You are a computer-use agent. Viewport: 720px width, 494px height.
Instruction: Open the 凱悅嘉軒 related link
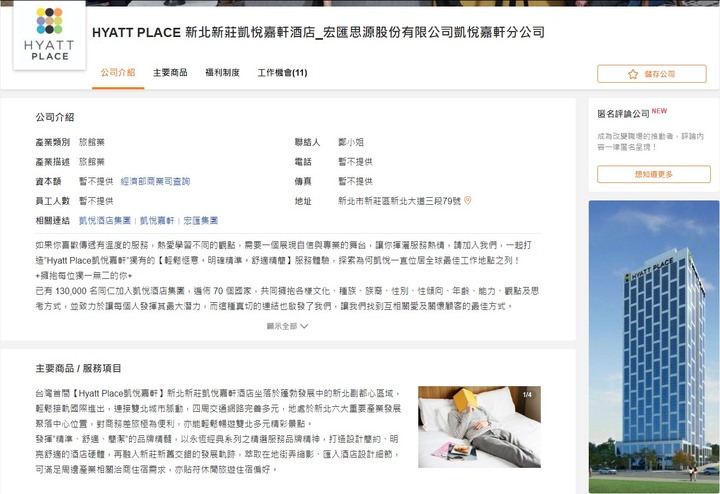click(x=157, y=220)
